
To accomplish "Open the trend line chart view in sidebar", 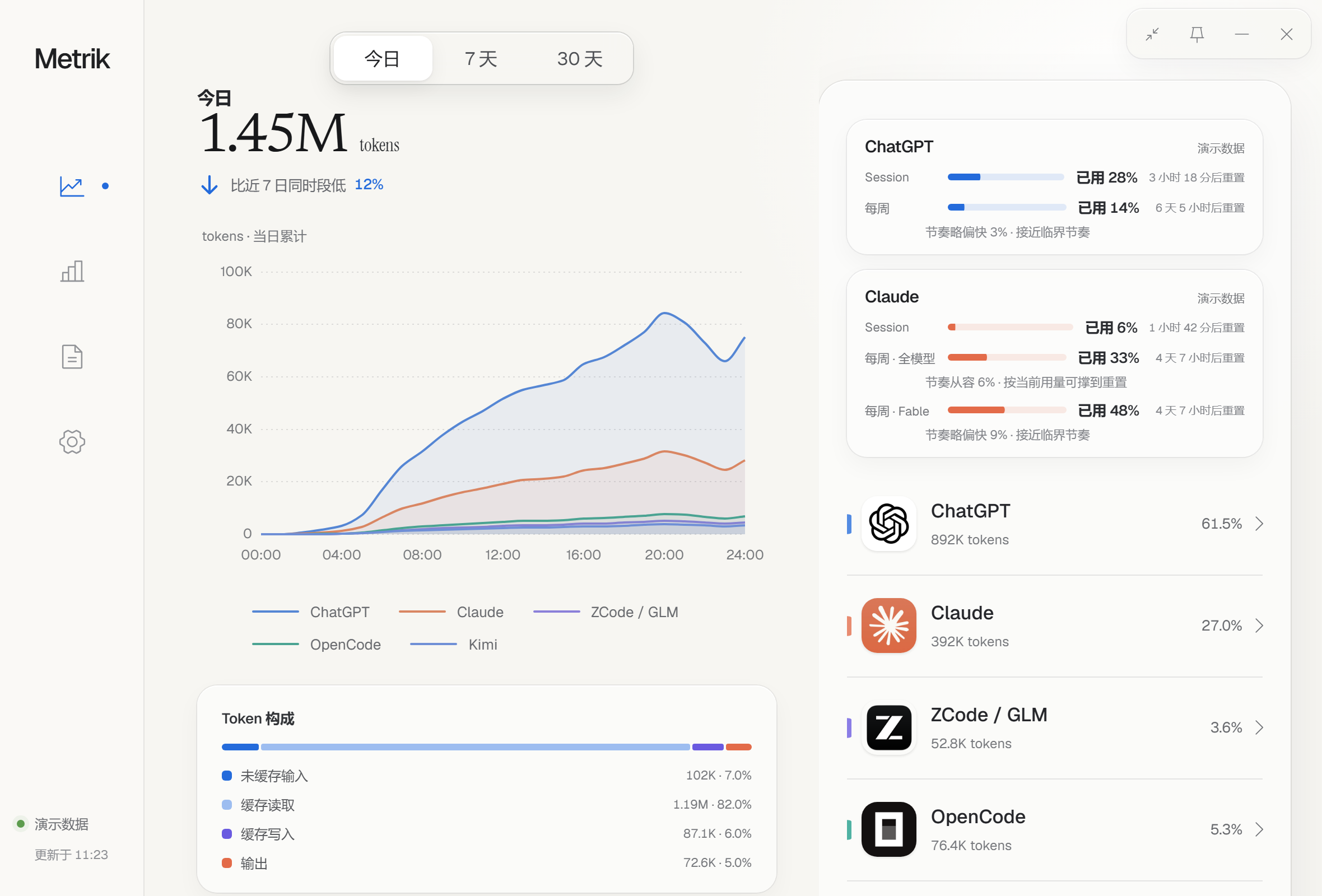I will coord(72,186).
